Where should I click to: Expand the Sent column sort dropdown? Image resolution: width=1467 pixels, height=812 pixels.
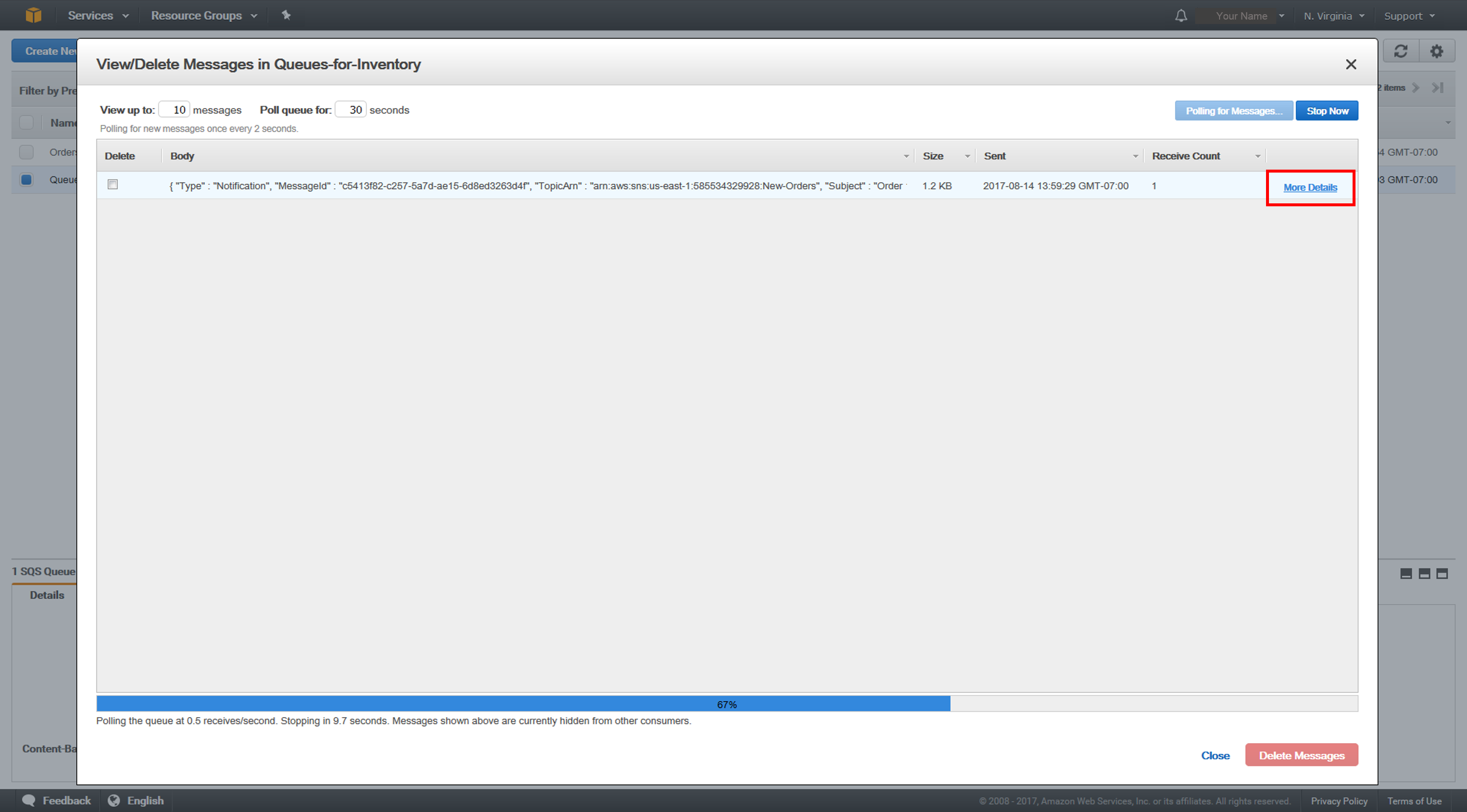click(x=1135, y=156)
